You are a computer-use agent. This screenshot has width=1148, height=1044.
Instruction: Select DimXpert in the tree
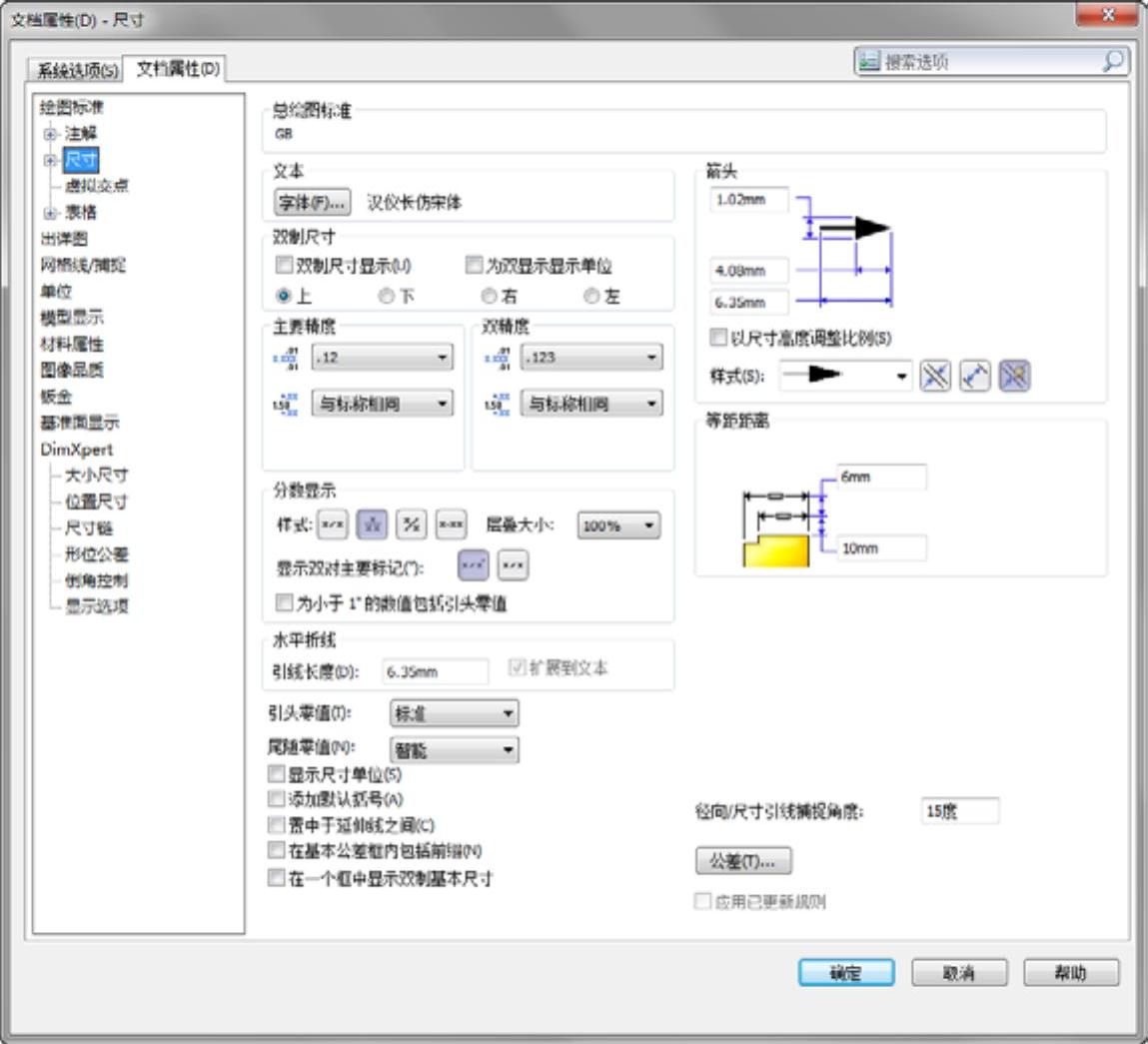(77, 449)
